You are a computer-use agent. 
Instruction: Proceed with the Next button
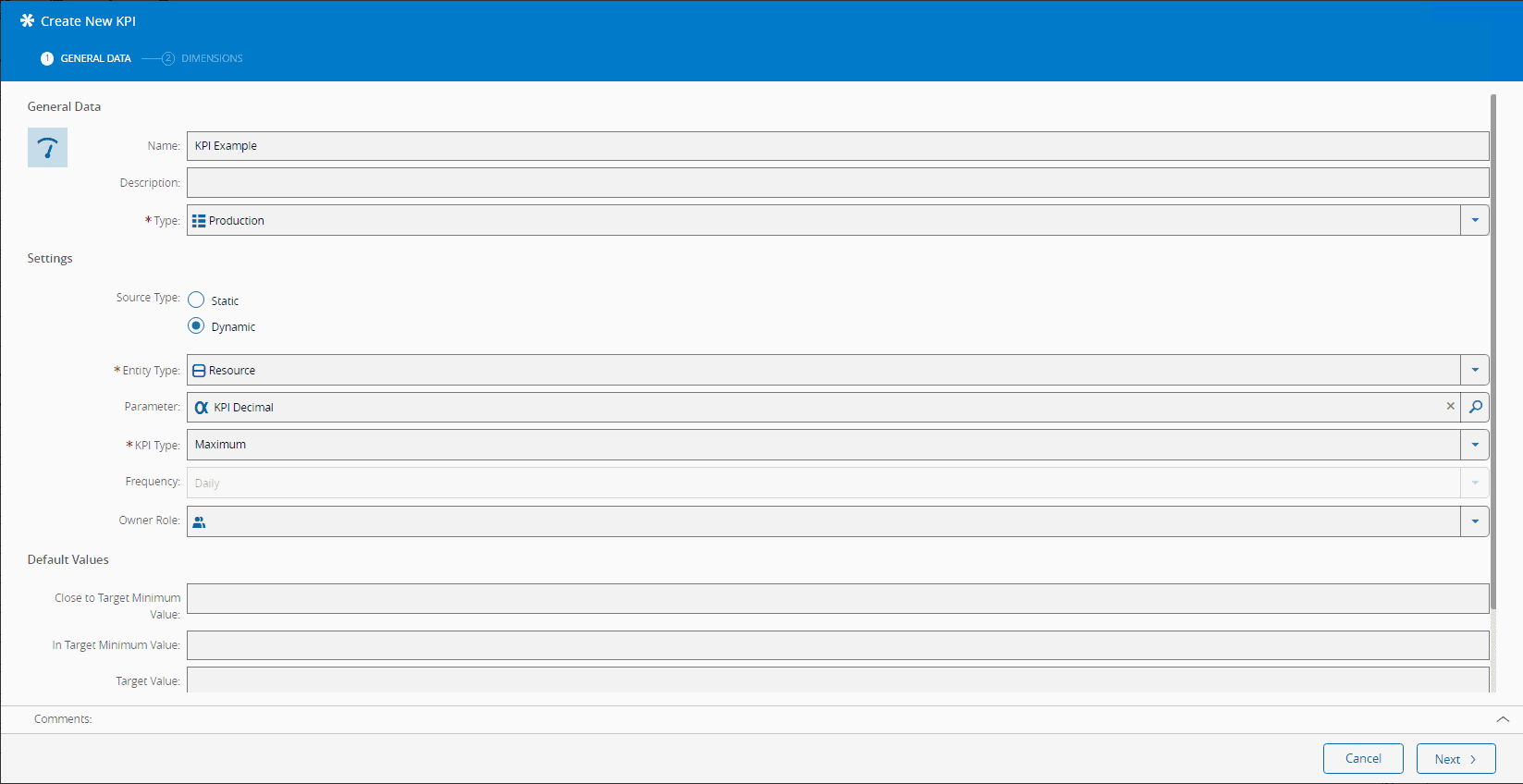click(1455, 759)
